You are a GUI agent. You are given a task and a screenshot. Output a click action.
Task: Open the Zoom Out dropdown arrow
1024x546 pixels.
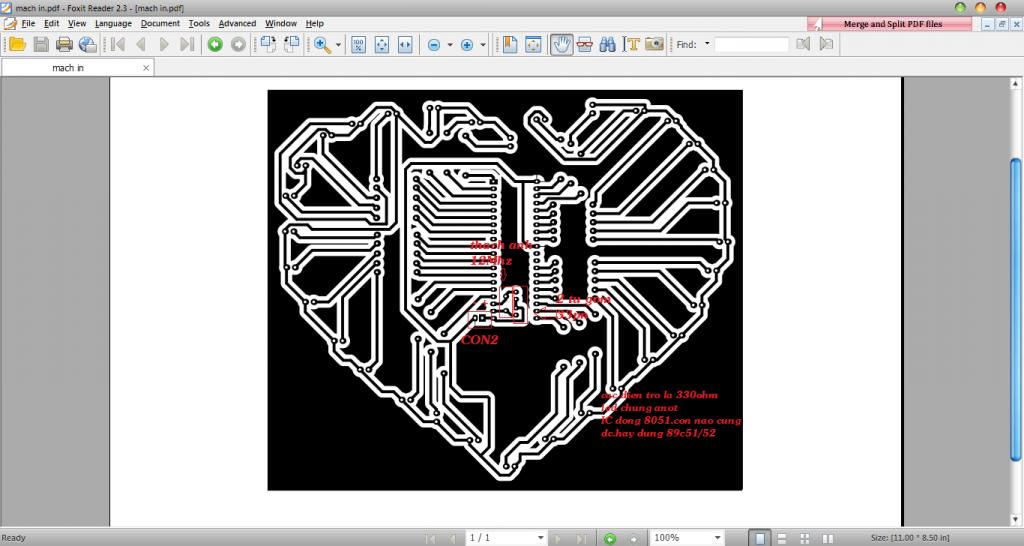tap(450, 45)
